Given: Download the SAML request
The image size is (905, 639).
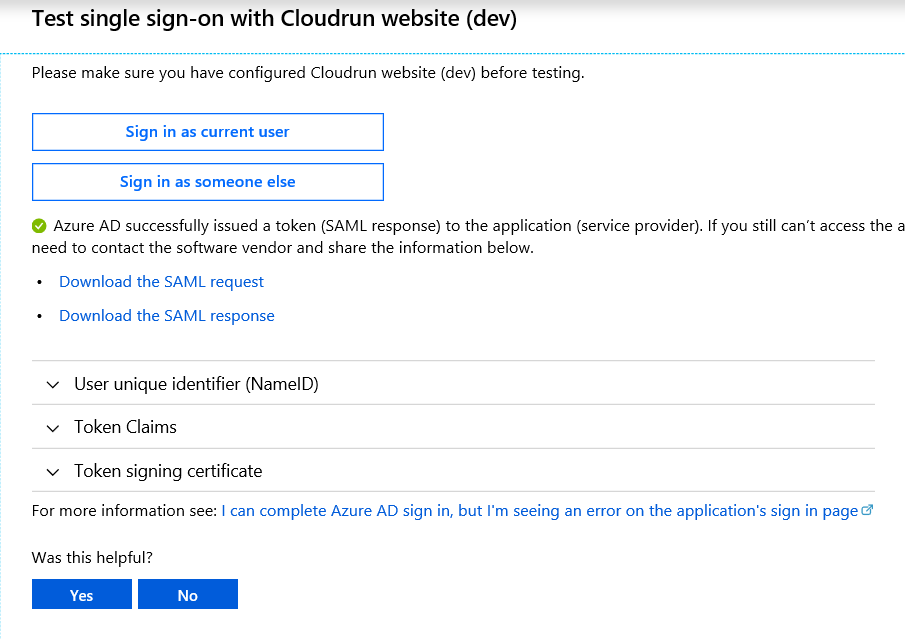Looking at the screenshot, I should (x=161, y=281).
